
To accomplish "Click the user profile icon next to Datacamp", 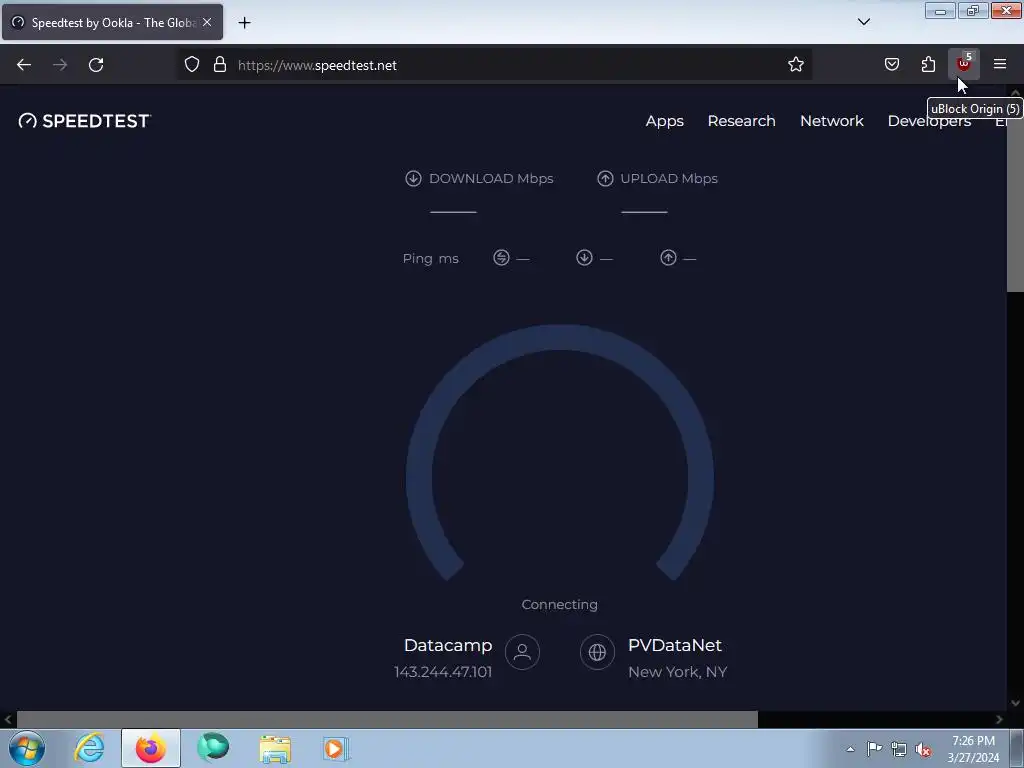I will point(522,652).
